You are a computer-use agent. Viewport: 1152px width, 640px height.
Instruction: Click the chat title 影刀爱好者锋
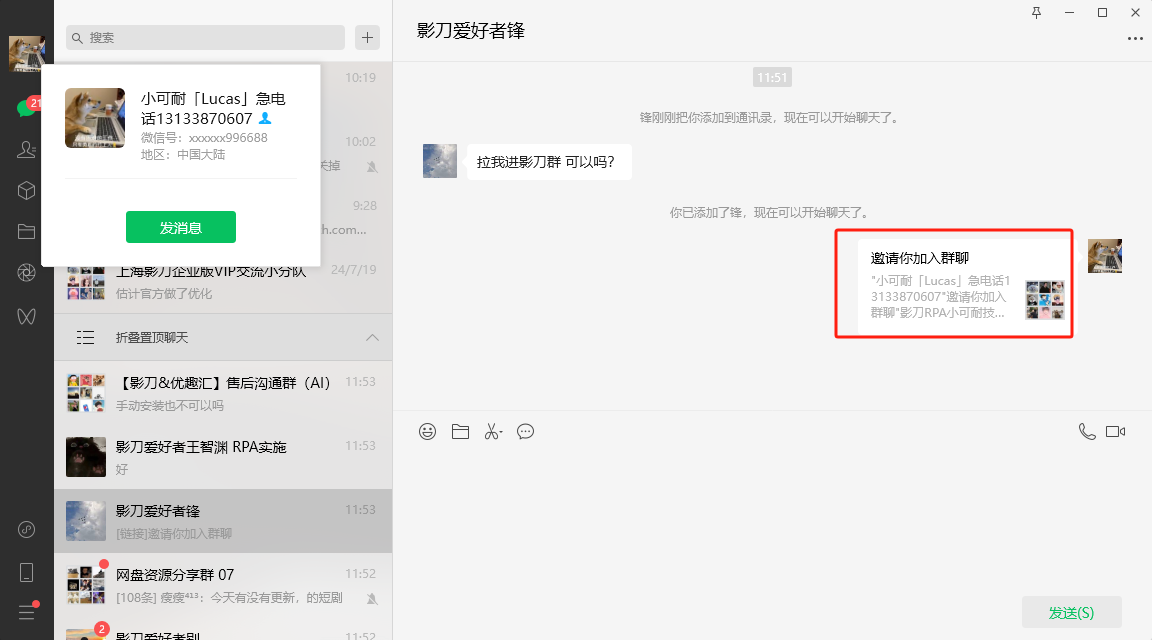tap(471, 31)
